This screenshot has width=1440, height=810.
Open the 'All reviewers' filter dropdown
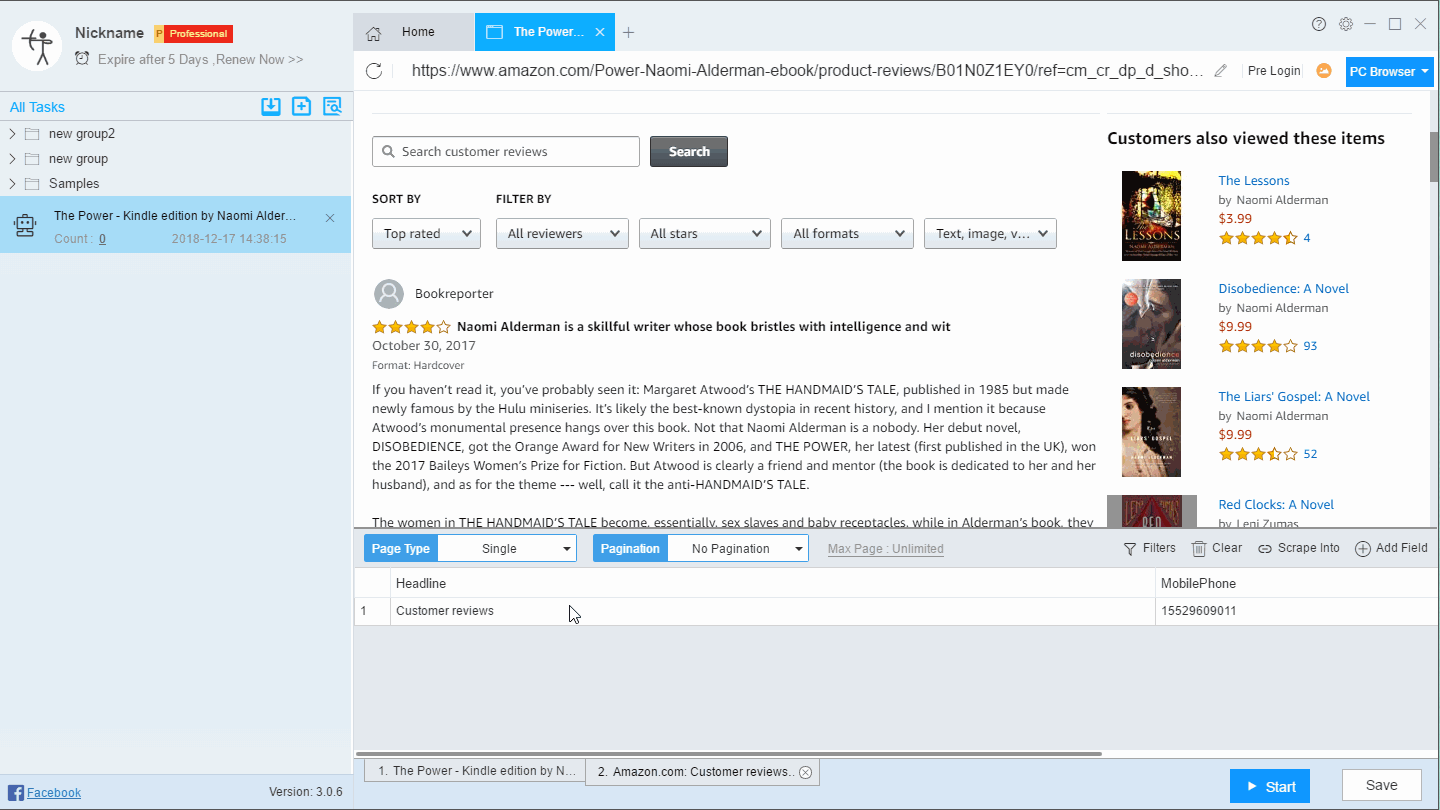(x=562, y=234)
